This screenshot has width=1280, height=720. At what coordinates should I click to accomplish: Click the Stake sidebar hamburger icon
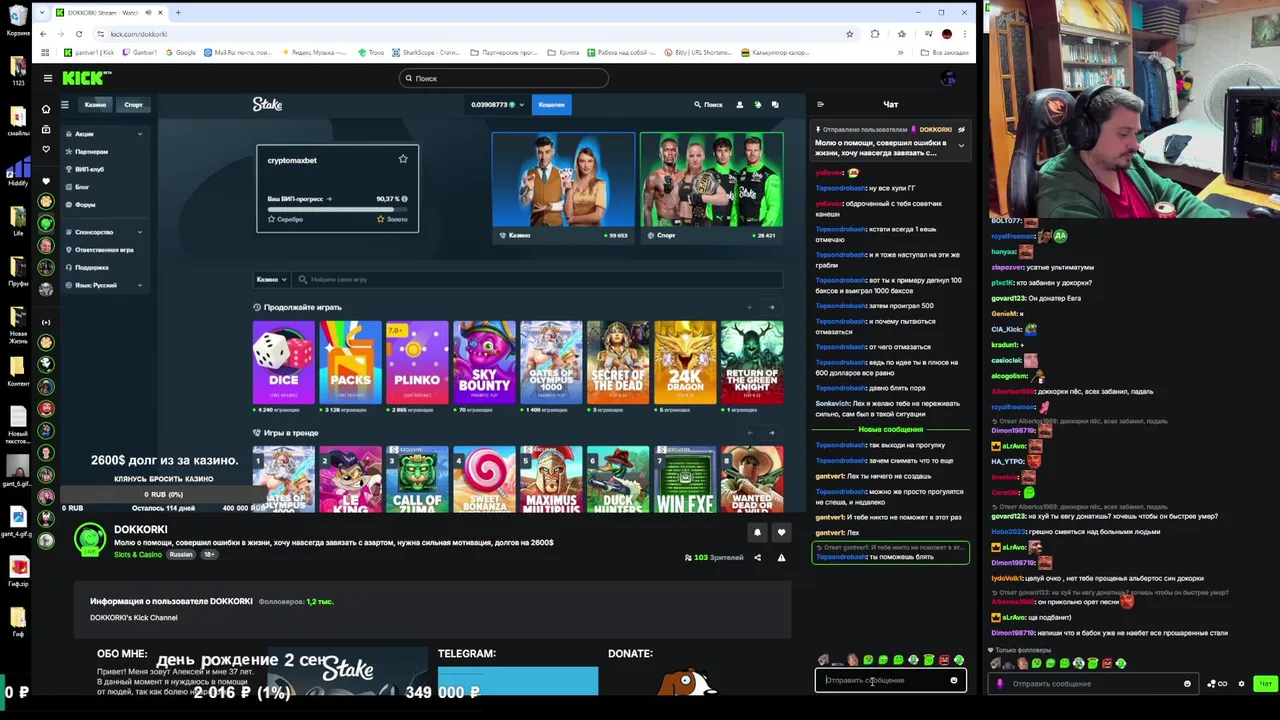(x=65, y=104)
